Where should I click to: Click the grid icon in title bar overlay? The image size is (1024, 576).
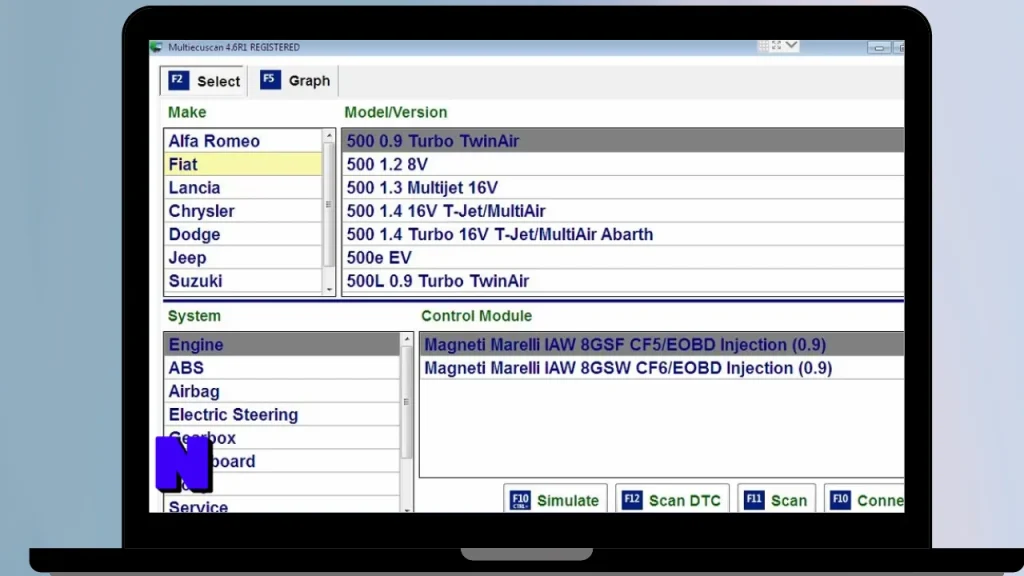763,46
